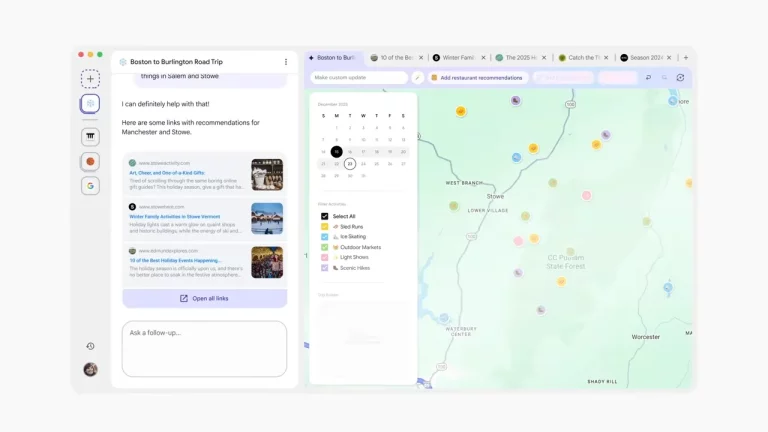The image size is (768, 432).
Task: Focus the Ask a follow-up text box
Action: tap(204, 348)
